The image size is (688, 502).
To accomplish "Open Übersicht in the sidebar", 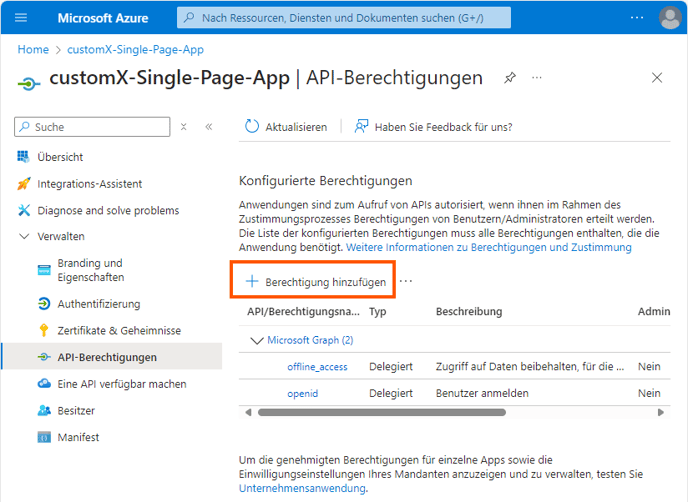I will tap(60, 157).
